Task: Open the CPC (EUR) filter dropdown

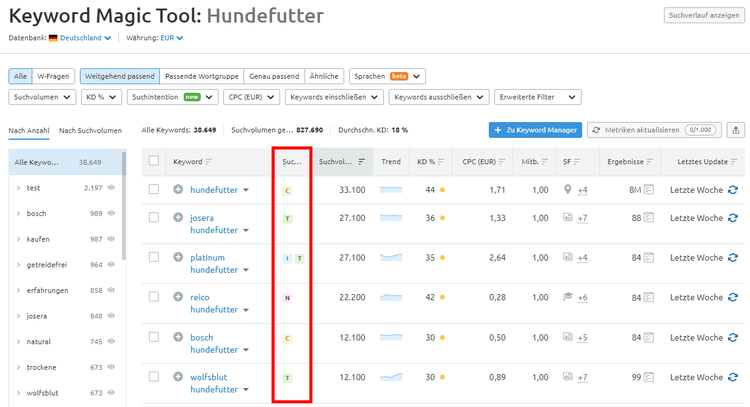Action: coord(251,97)
